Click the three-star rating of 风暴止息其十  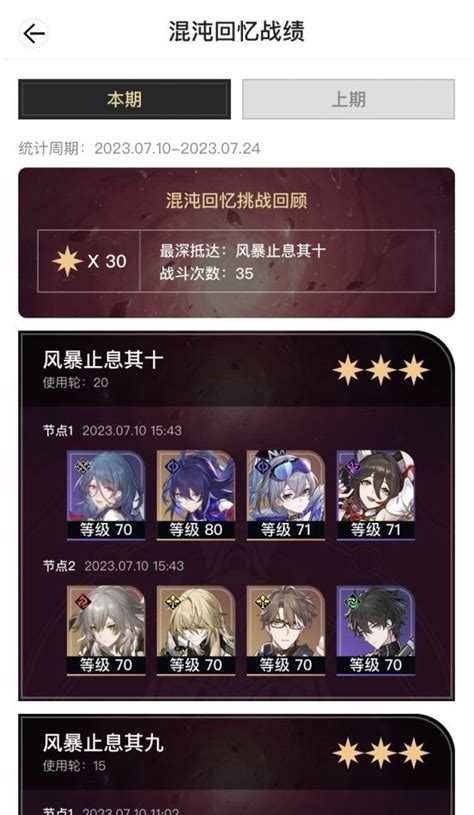coord(381,371)
